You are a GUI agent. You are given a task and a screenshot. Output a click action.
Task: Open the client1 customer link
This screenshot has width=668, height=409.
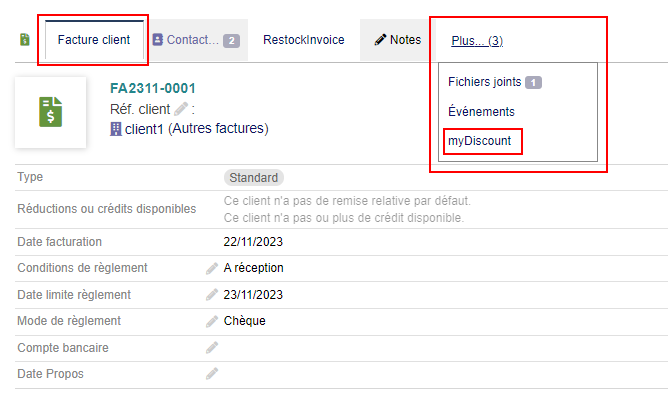[x=144, y=128]
